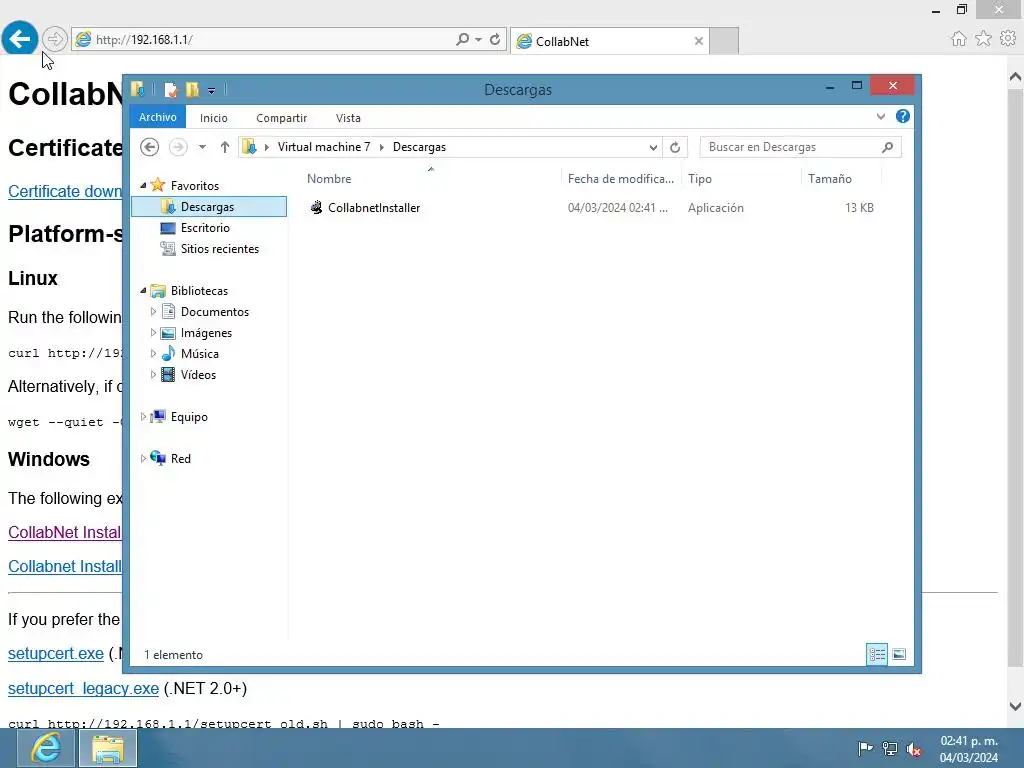
Task: Open the IE tools gear menu
Action: click(x=1008, y=39)
